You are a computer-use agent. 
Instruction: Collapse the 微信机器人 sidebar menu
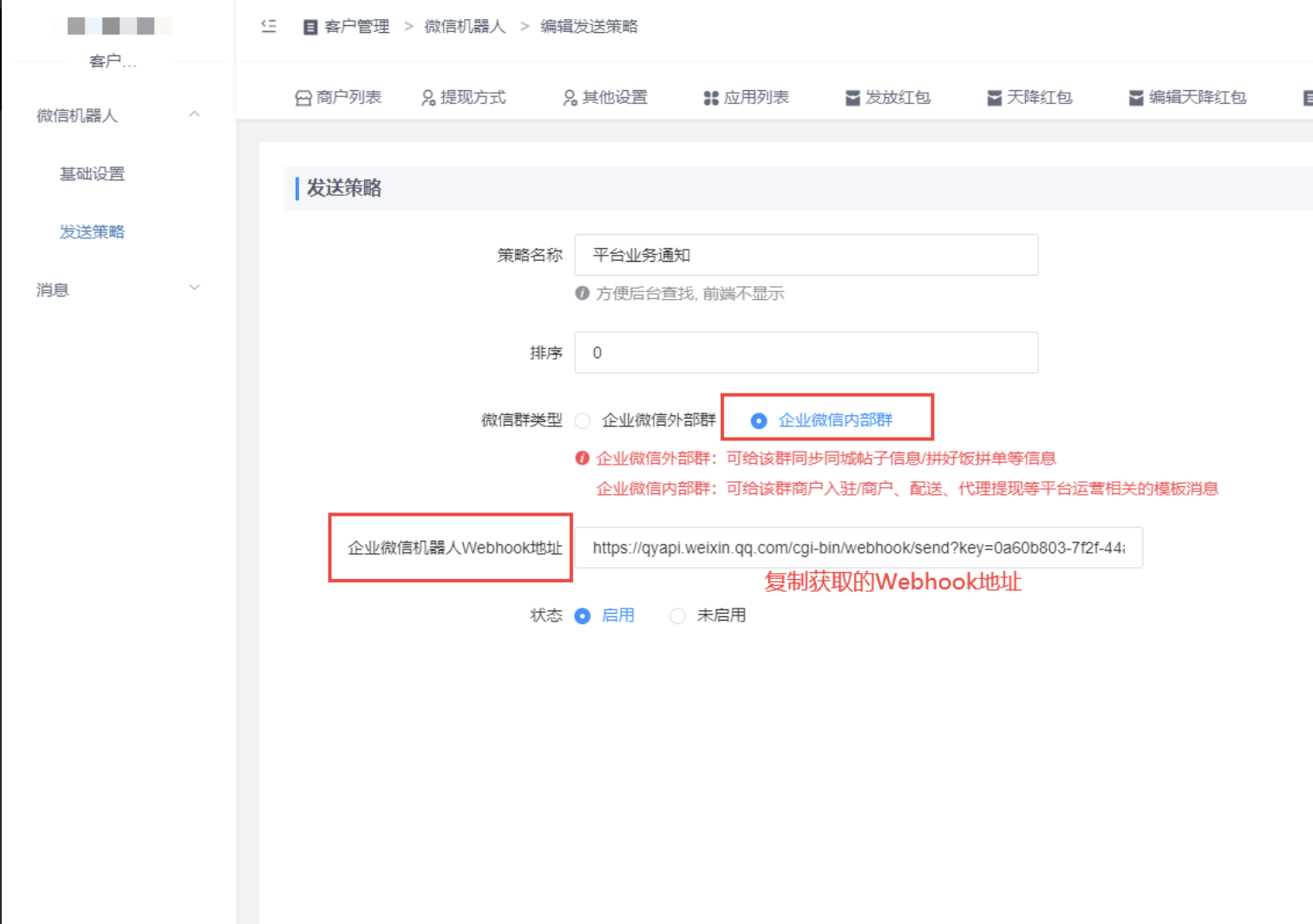pos(194,114)
